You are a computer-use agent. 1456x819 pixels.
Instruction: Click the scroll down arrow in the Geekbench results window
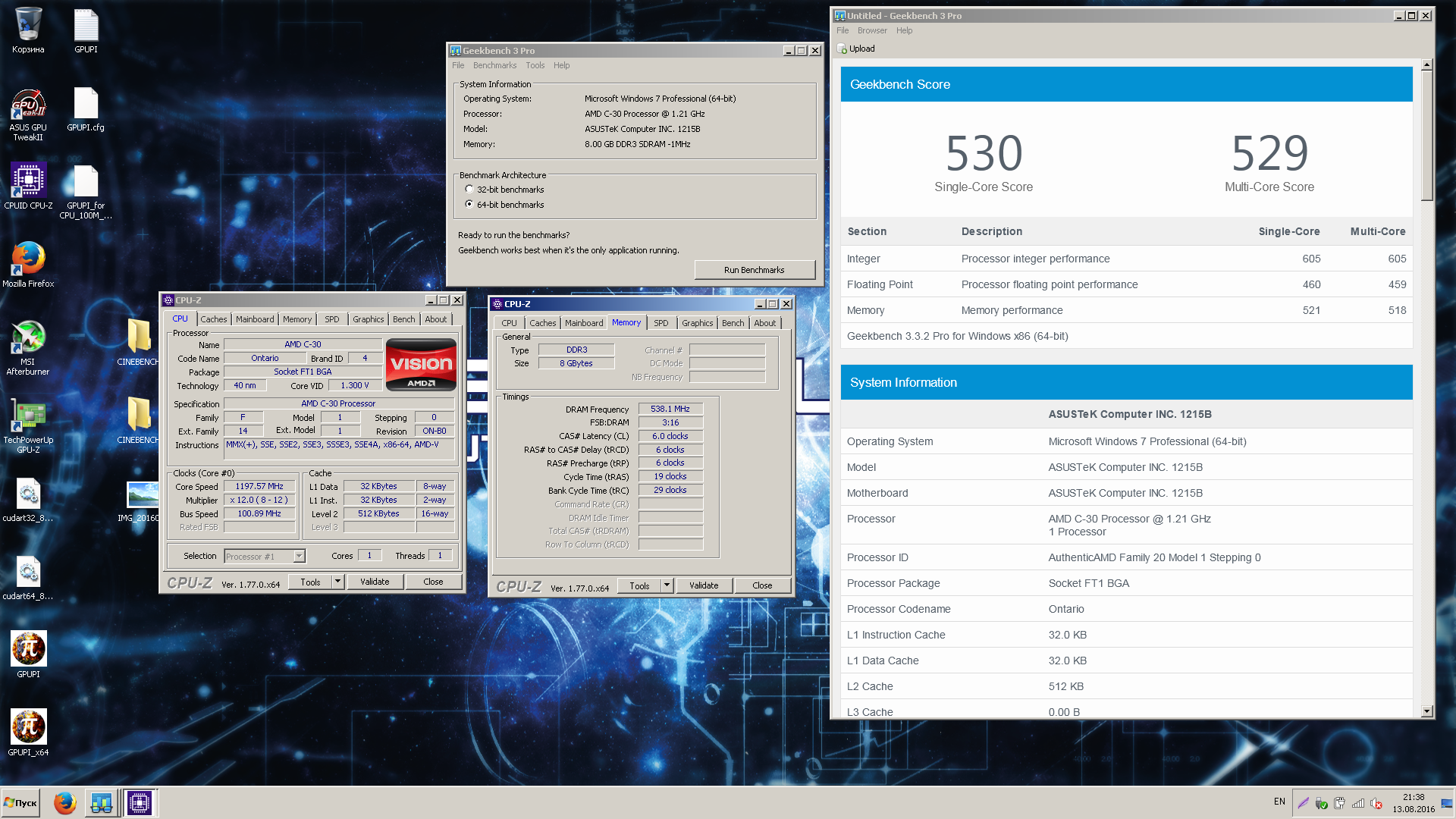point(1426,711)
